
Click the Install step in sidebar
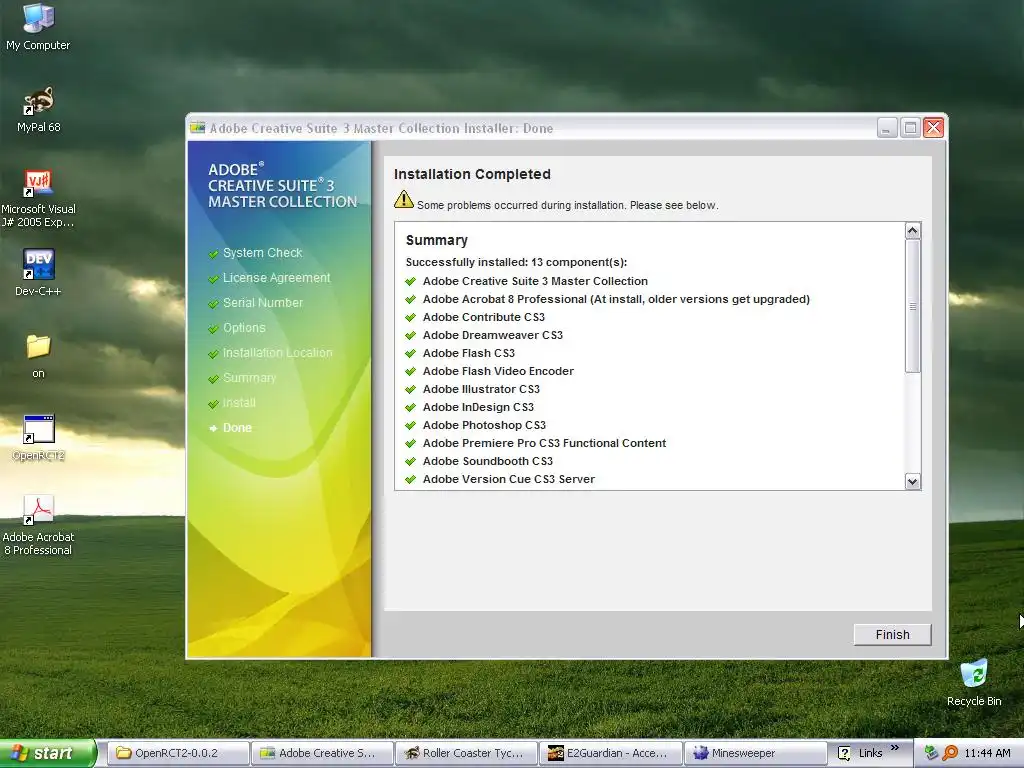[x=239, y=403]
